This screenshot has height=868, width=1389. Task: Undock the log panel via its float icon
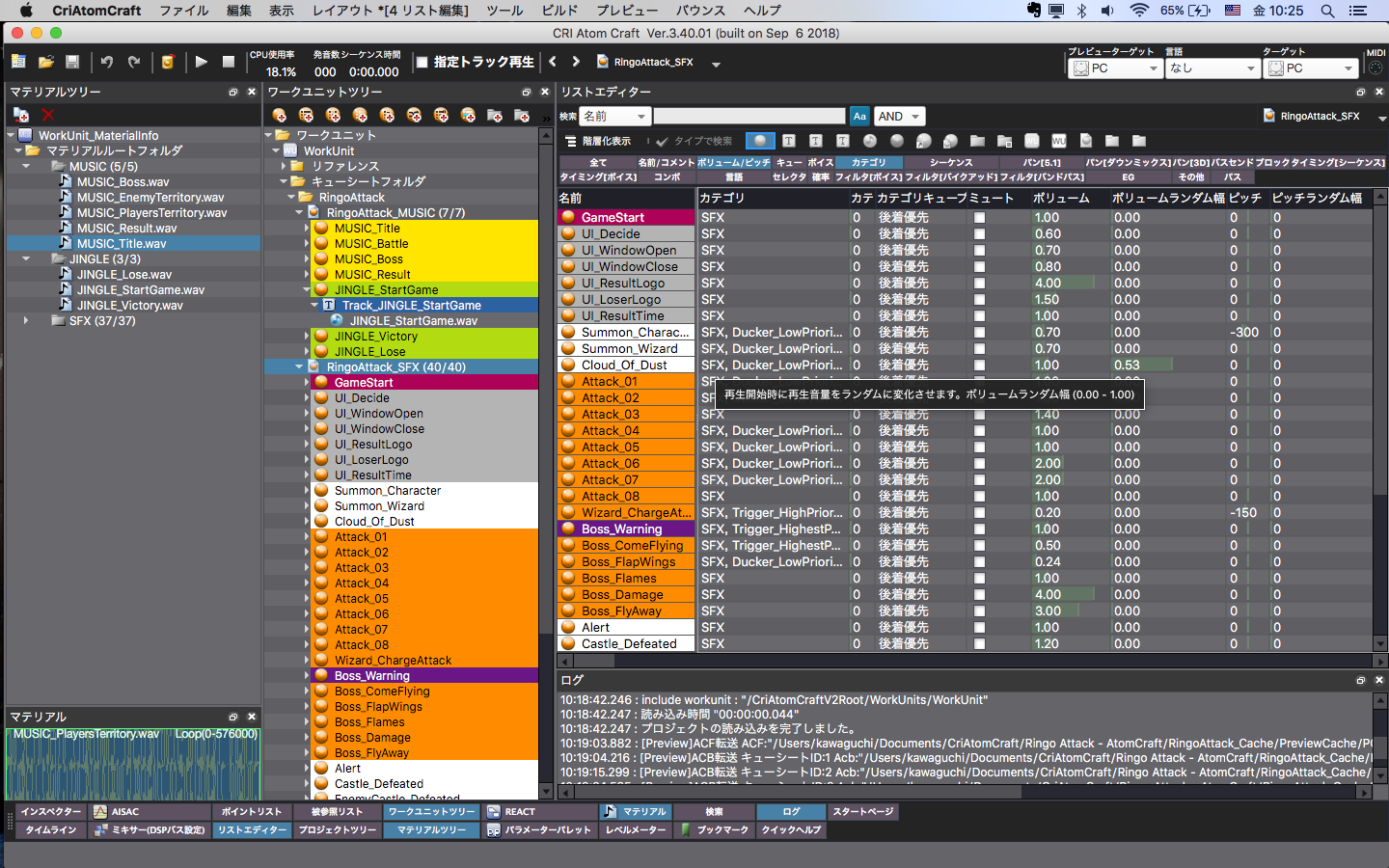click(x=1361, y=680)
